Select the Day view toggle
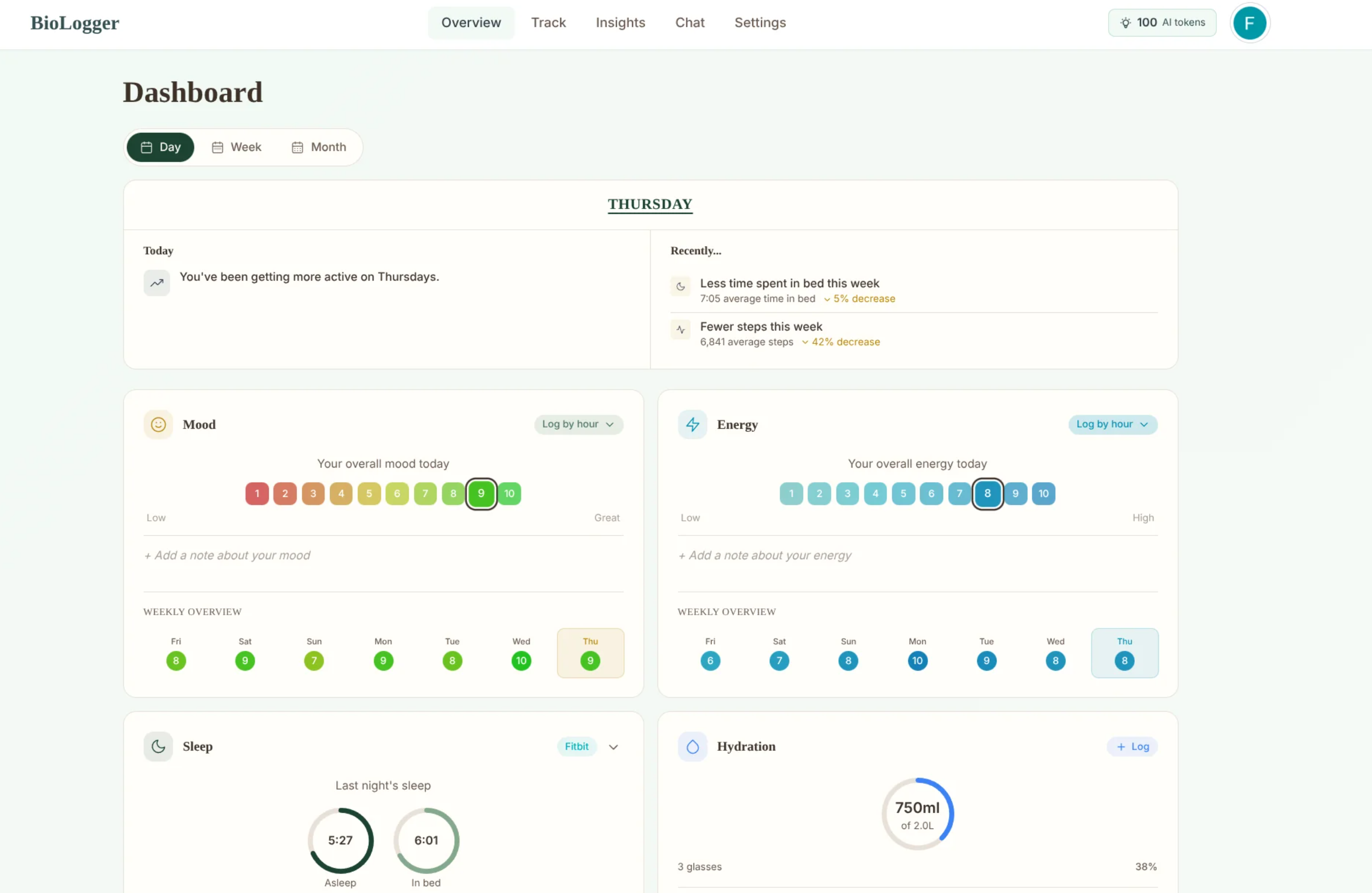 pyautogui.click(x=160, y=147)
